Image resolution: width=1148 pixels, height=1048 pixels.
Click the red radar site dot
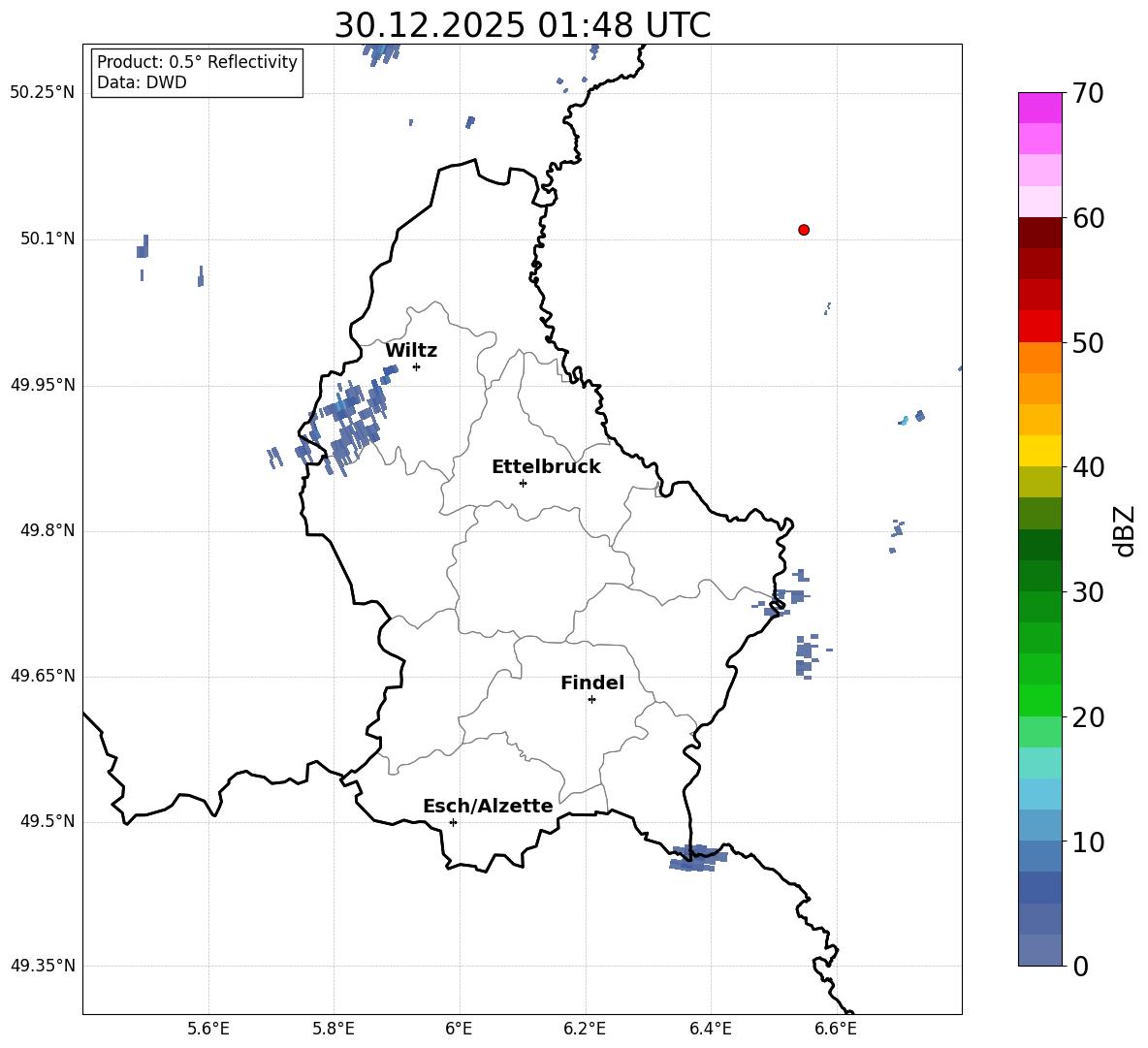click(804, 230)
